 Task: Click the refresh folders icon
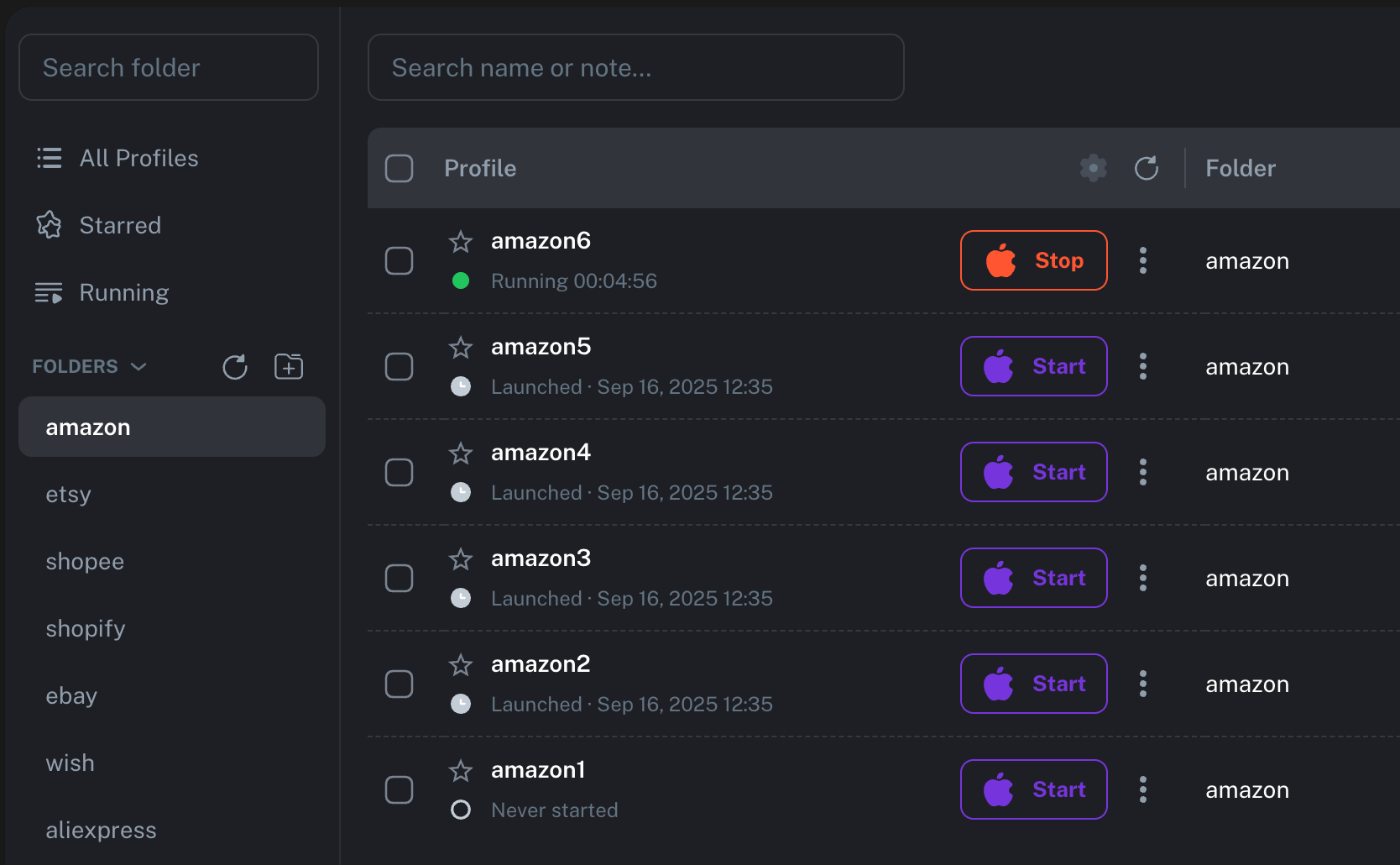(x=235, y=367)
